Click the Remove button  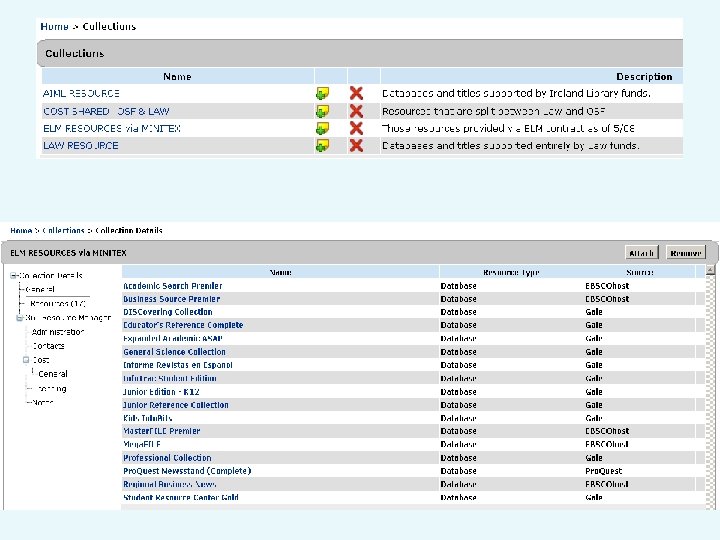click(686, 253)
